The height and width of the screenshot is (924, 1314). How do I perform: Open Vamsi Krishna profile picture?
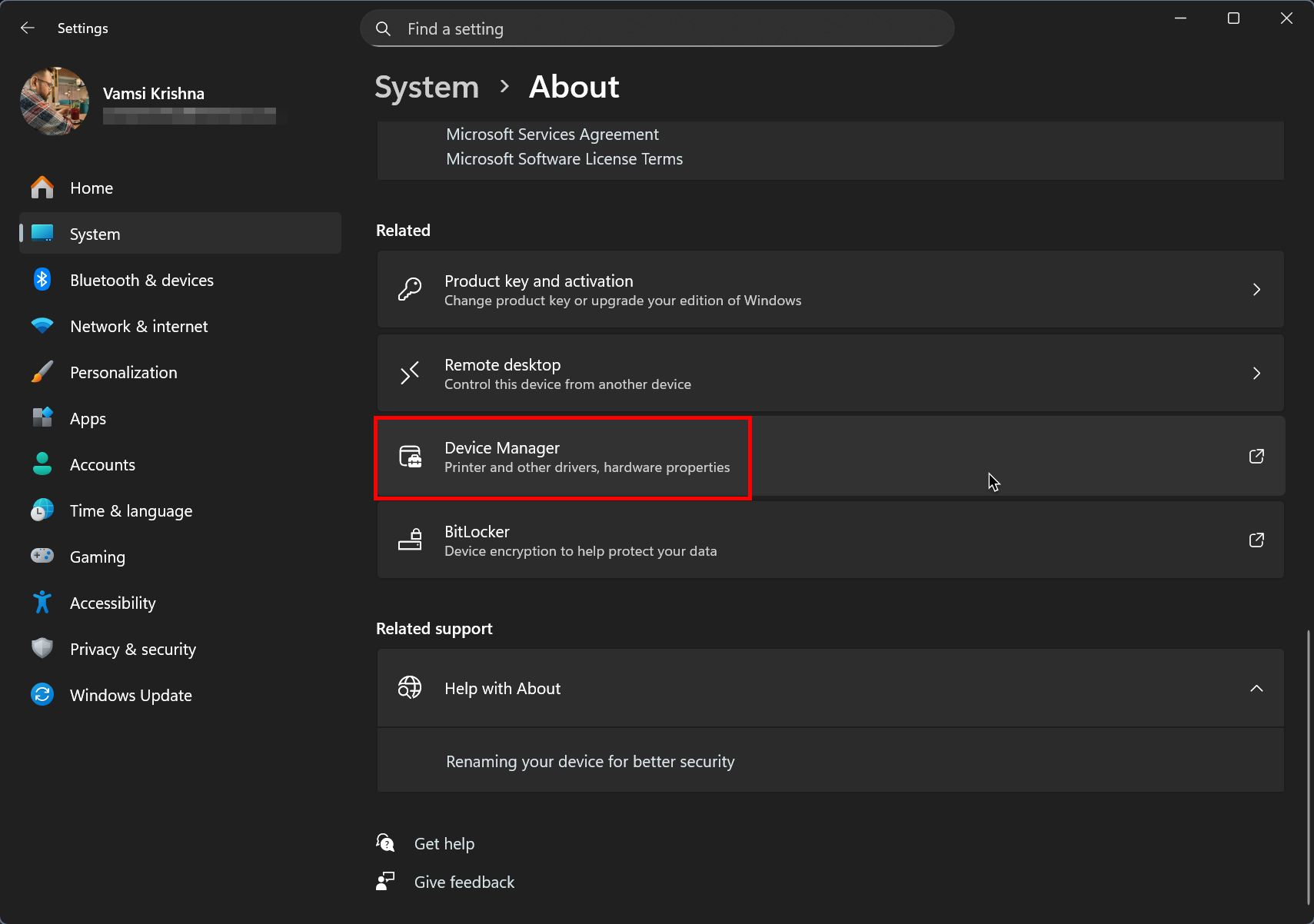(55, 101)
